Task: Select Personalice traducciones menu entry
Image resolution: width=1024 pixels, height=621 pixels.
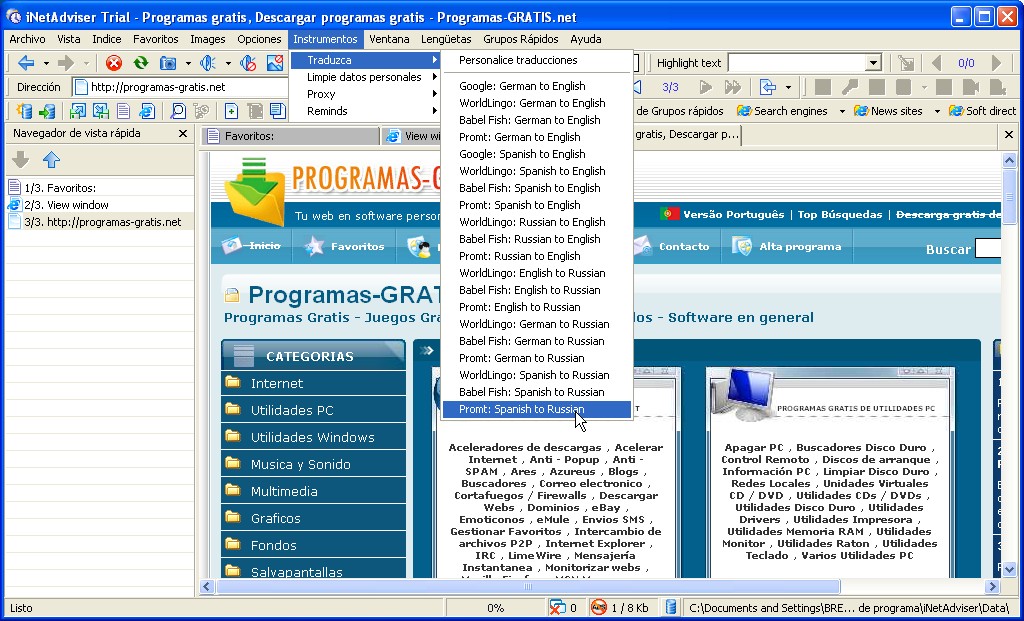Action: coord(537,60)
